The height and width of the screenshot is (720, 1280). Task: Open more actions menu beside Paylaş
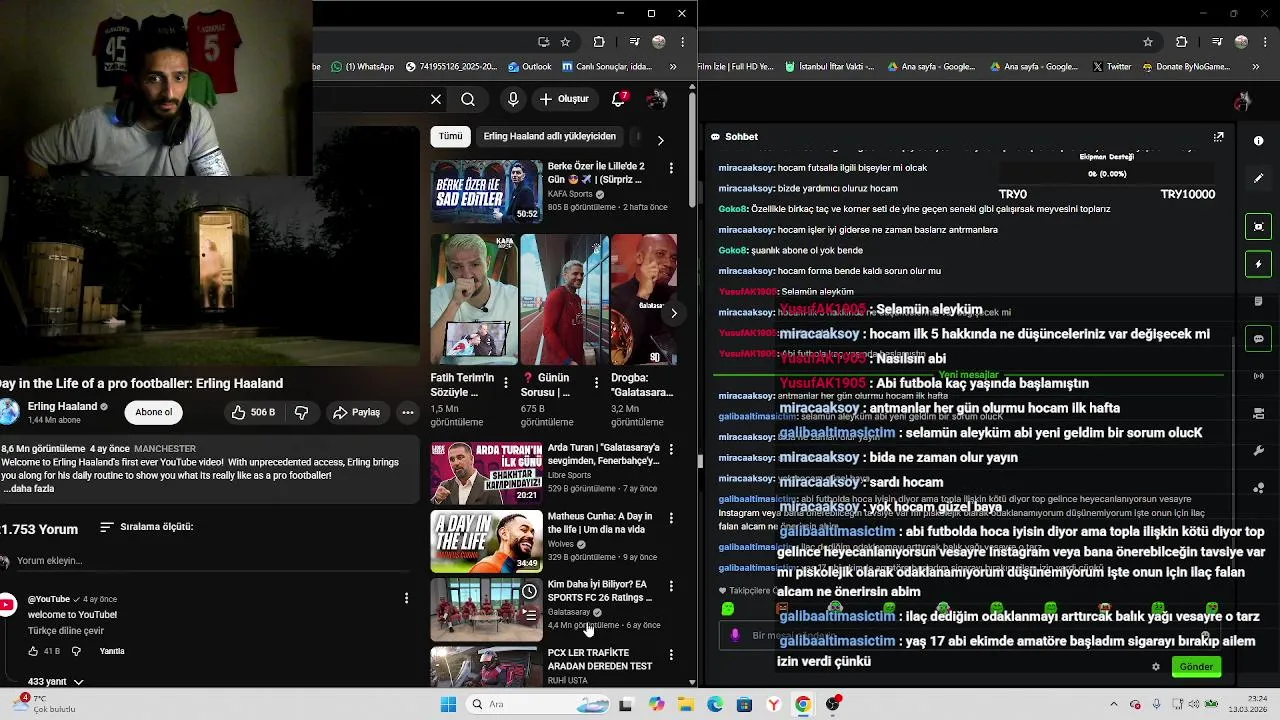tap(408, 412)
